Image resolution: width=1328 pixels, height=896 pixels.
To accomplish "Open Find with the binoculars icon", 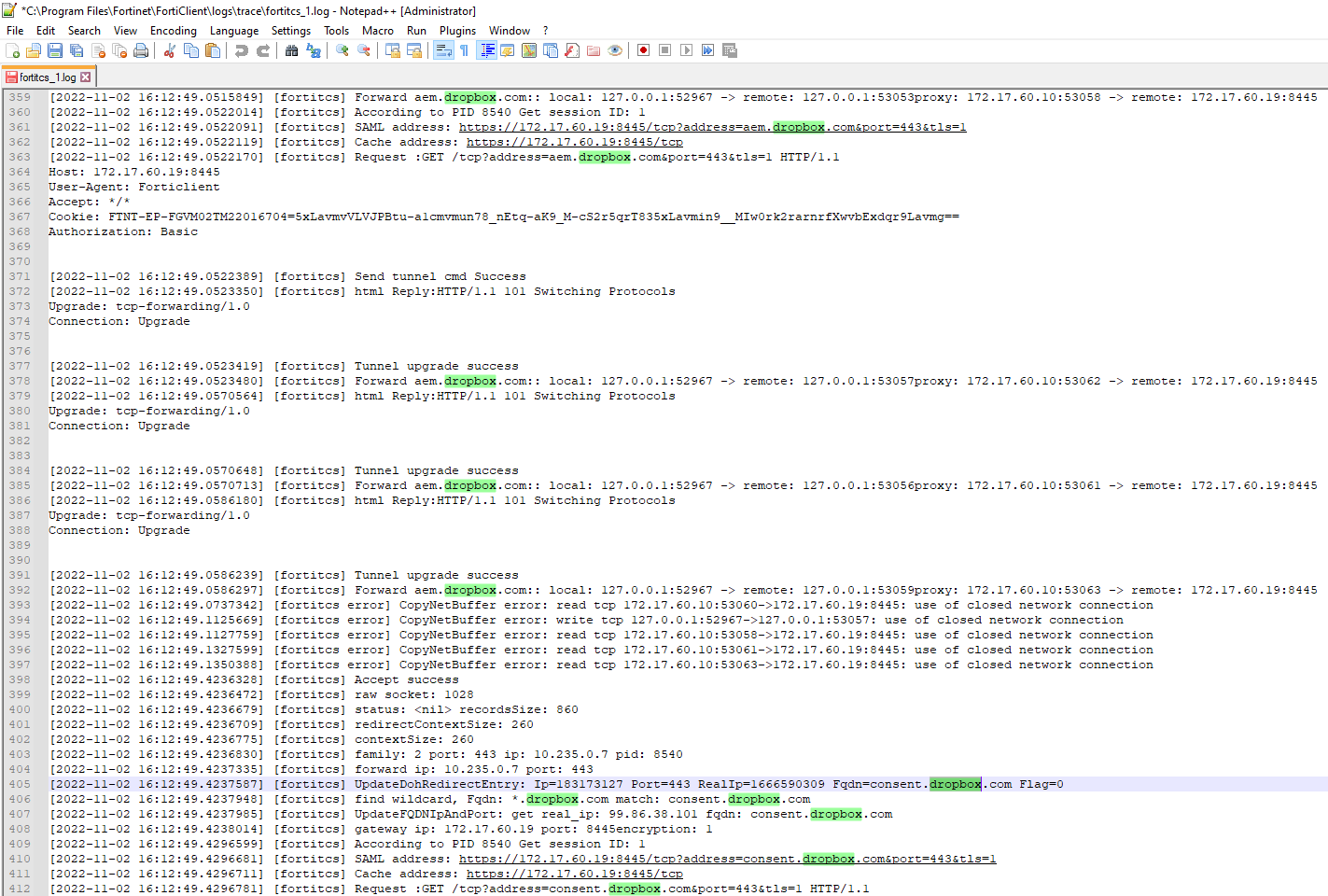I will pyautogui.click(x=292, y=50).
